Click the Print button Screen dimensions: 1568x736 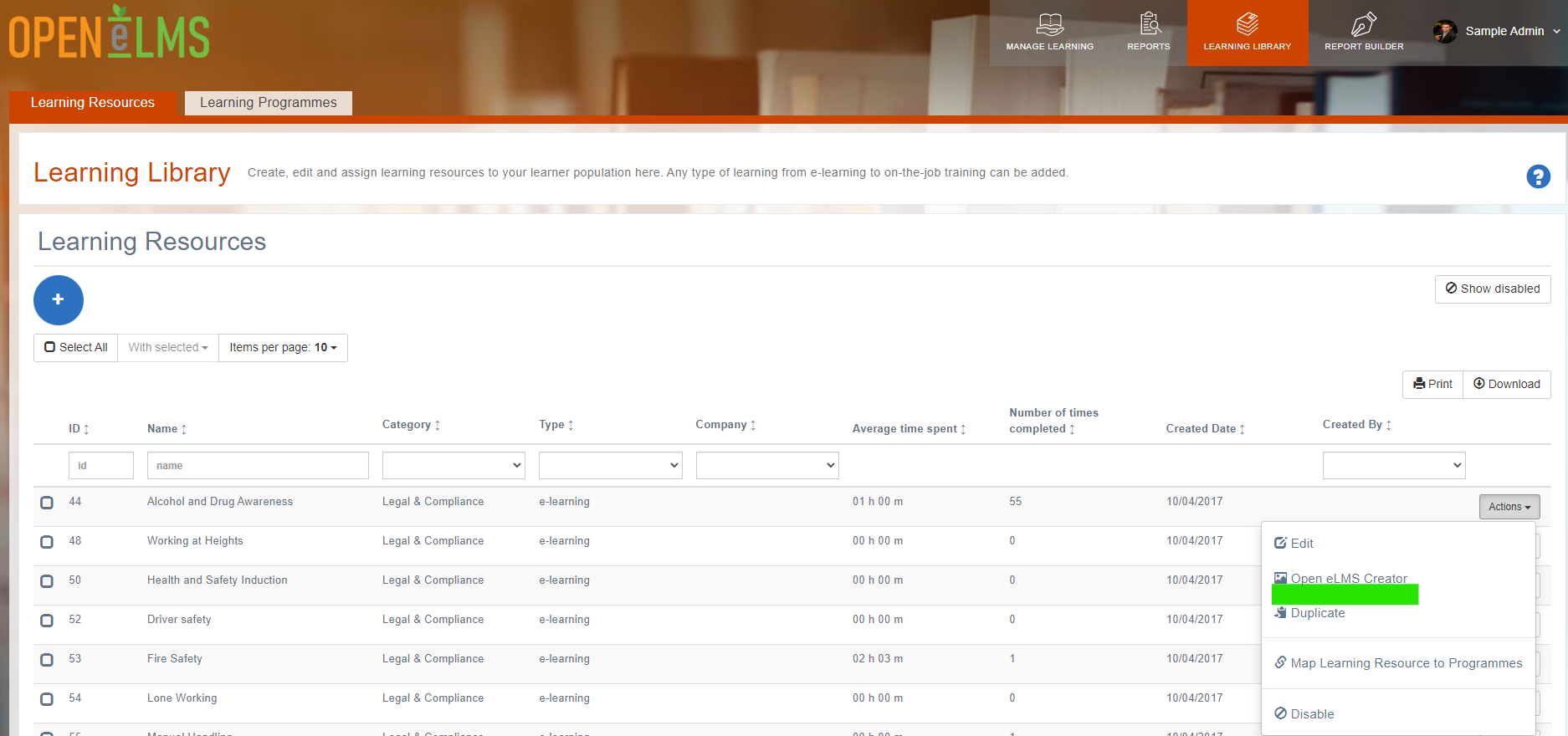point(1432,385)
